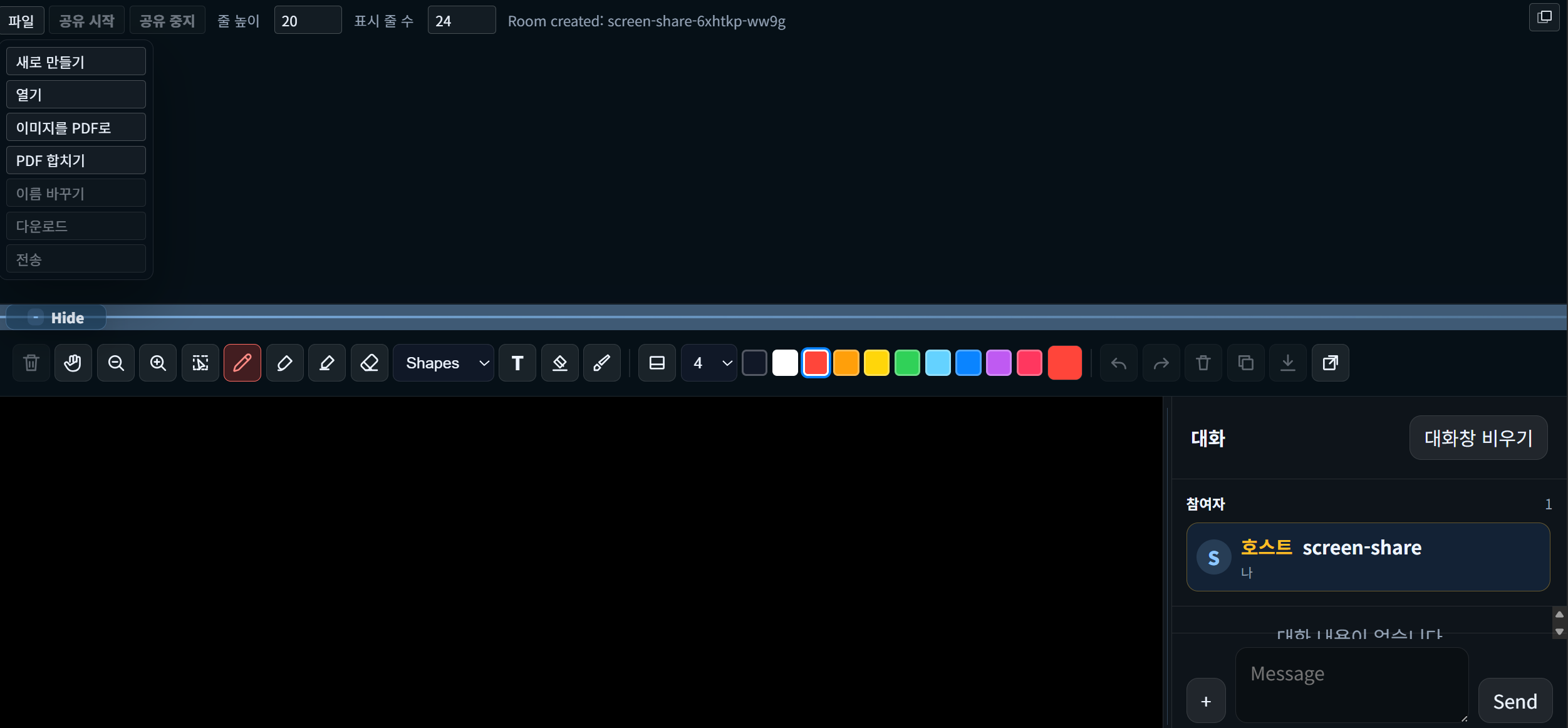This screenshot has width=1568, height=728.
Task: Choose 열기 from the file menu
Action: (x=76, y=95)
